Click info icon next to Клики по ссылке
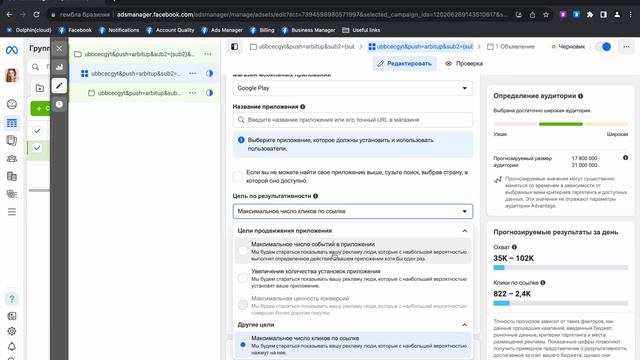This screenshot has height=360, width=640. coord(543,282)
